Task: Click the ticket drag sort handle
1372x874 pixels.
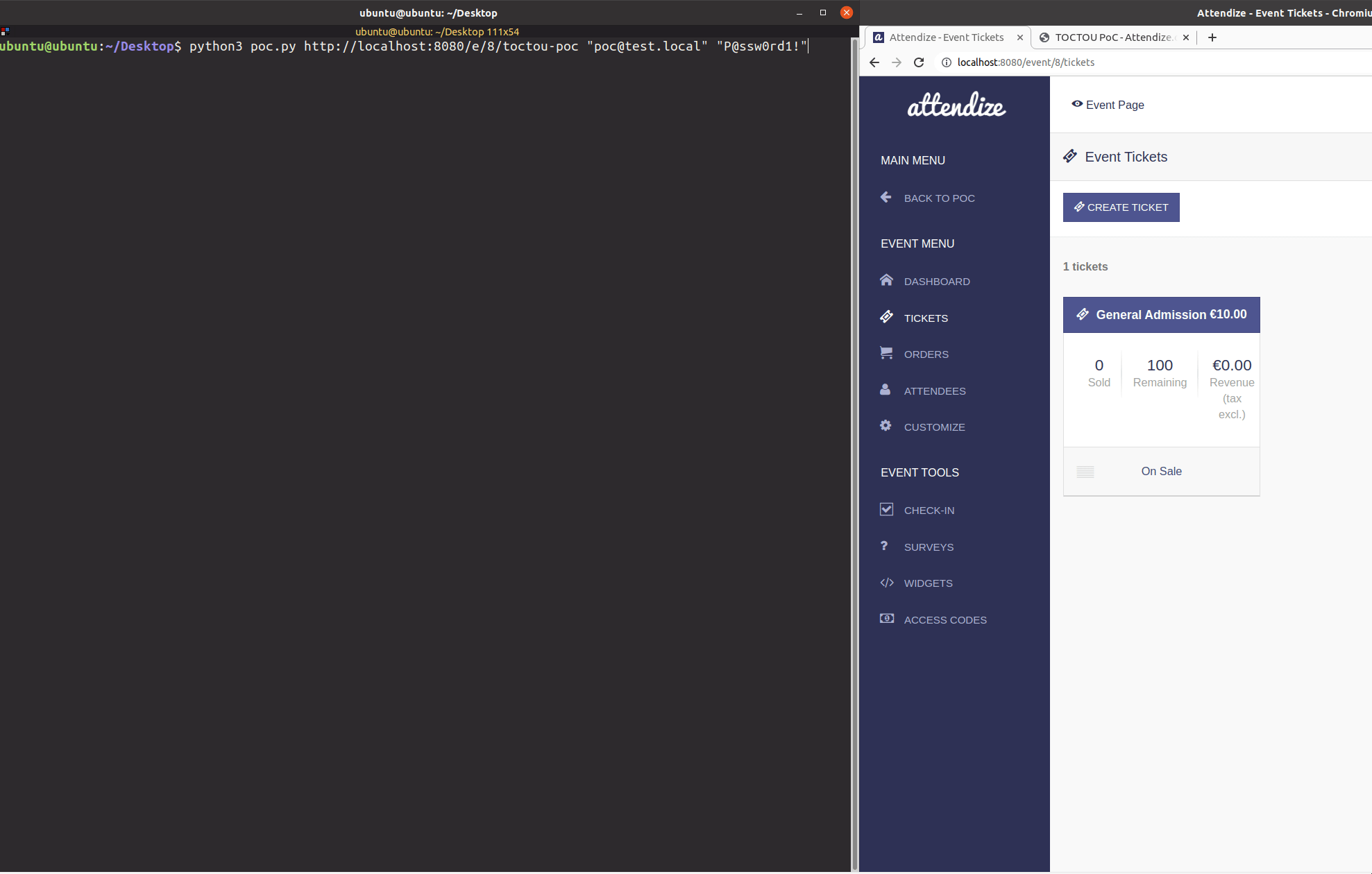Action: 1085,472
